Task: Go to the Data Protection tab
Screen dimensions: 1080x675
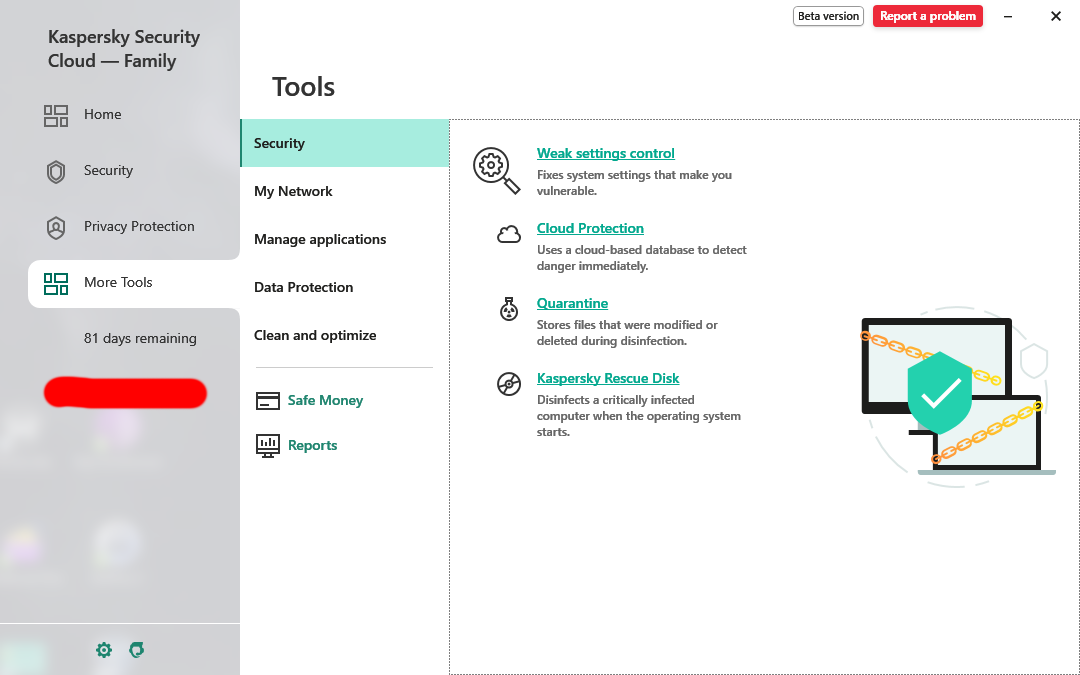Action: [344, 287]
